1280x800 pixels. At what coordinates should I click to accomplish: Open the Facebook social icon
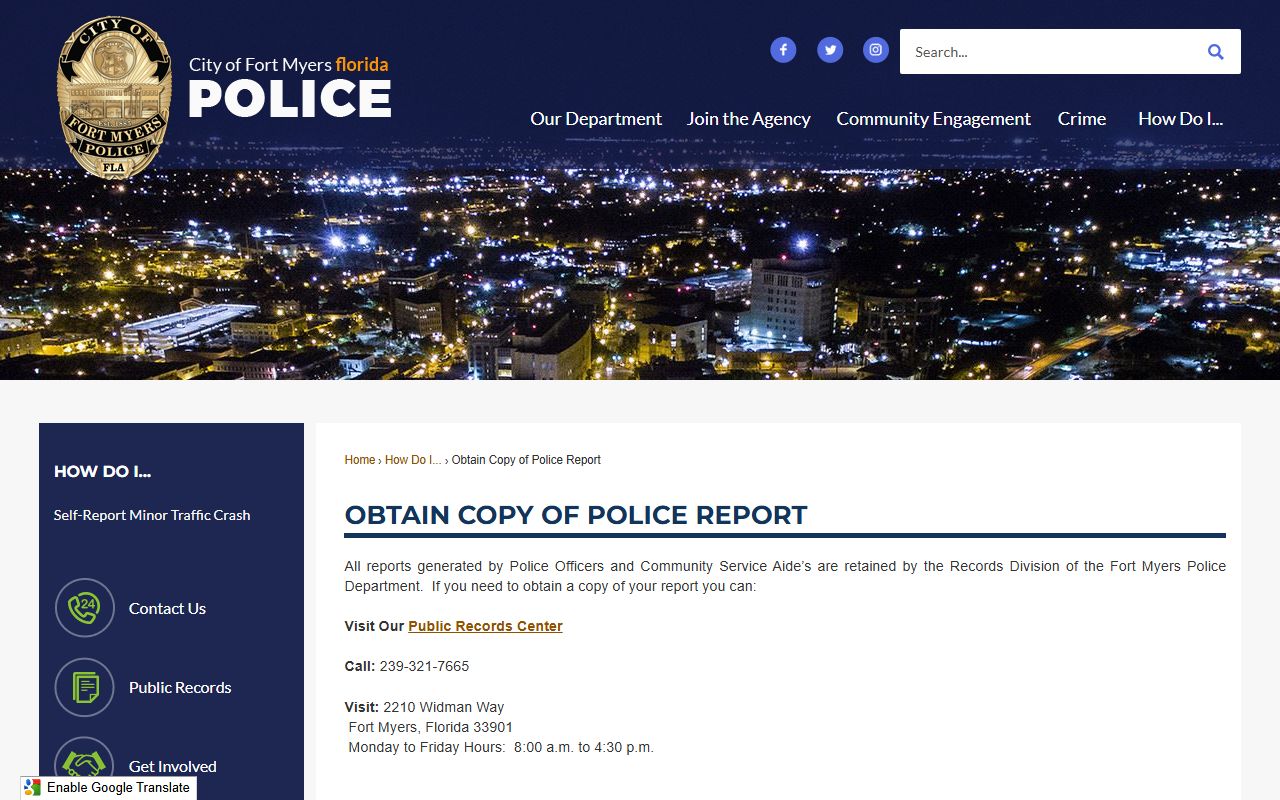783,50
